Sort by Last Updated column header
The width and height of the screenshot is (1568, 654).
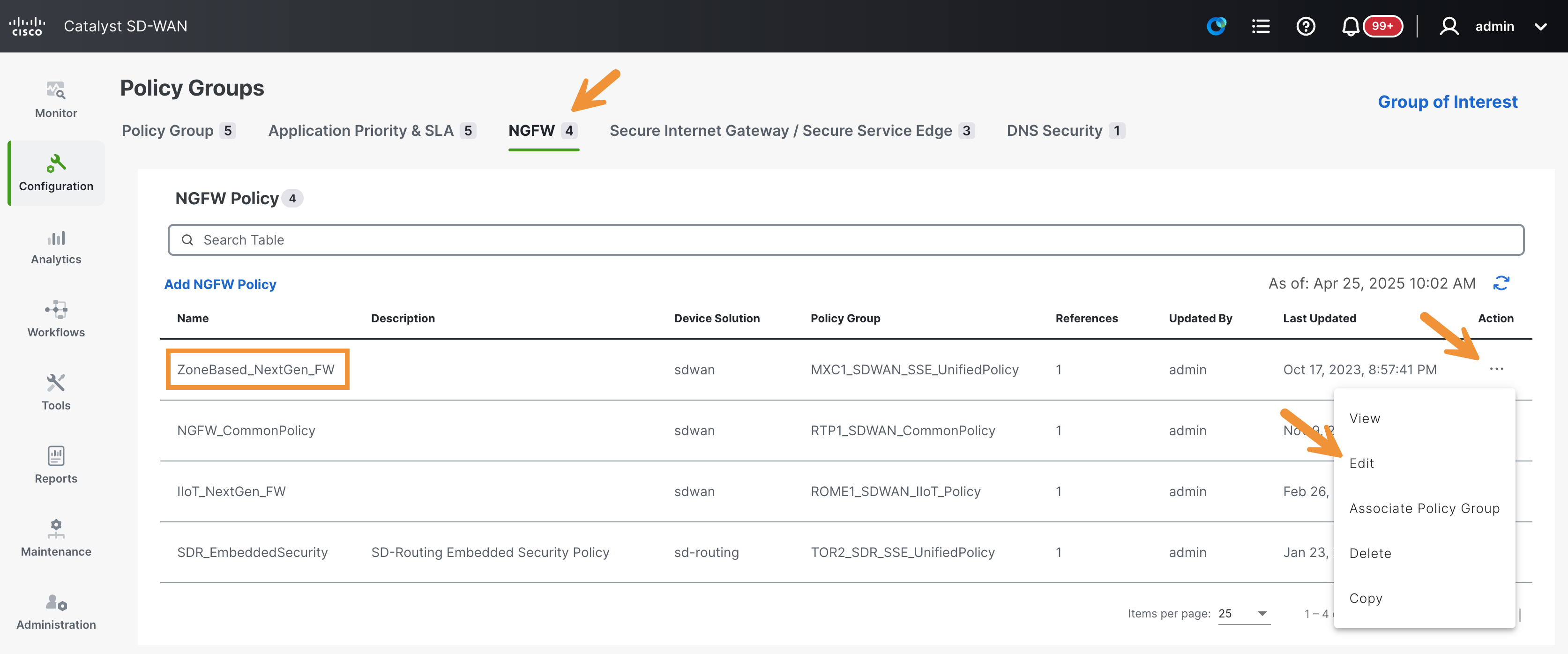tap(1320, 318)
